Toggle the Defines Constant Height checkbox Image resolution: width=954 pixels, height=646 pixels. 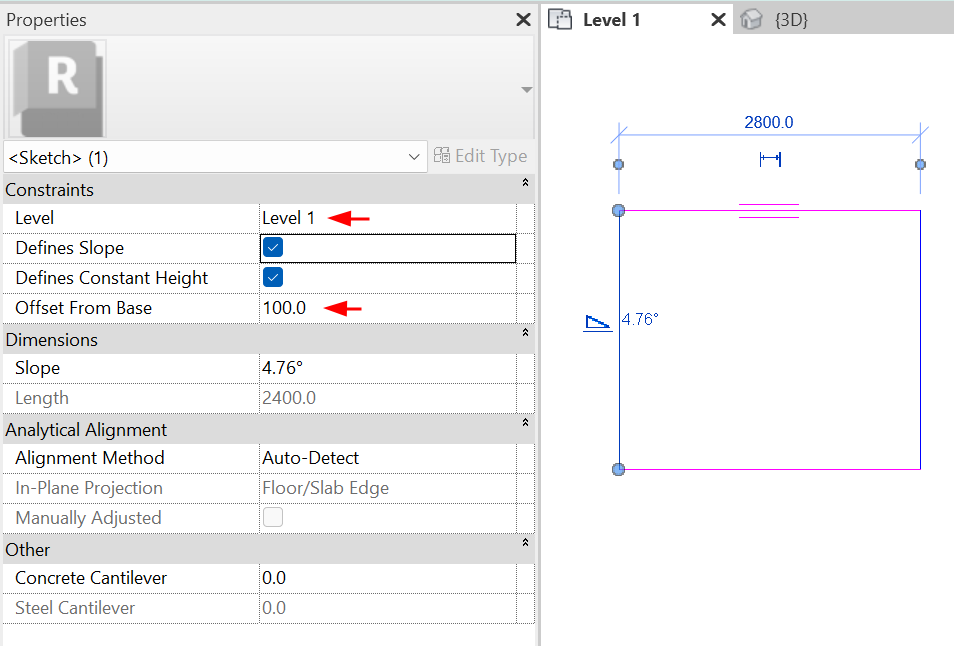coord(273,277)
